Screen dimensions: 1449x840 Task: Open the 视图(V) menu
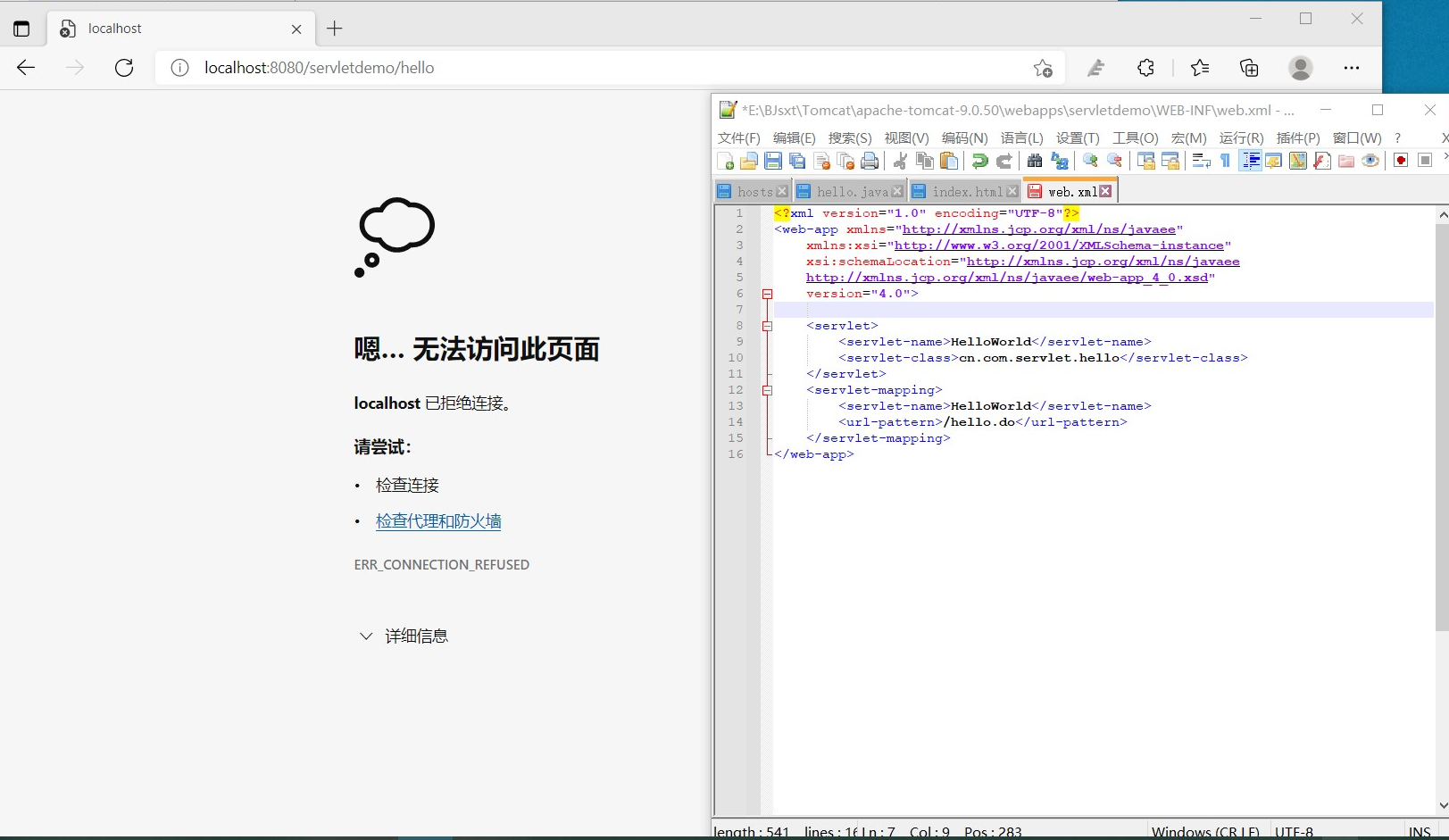point(906,137)
